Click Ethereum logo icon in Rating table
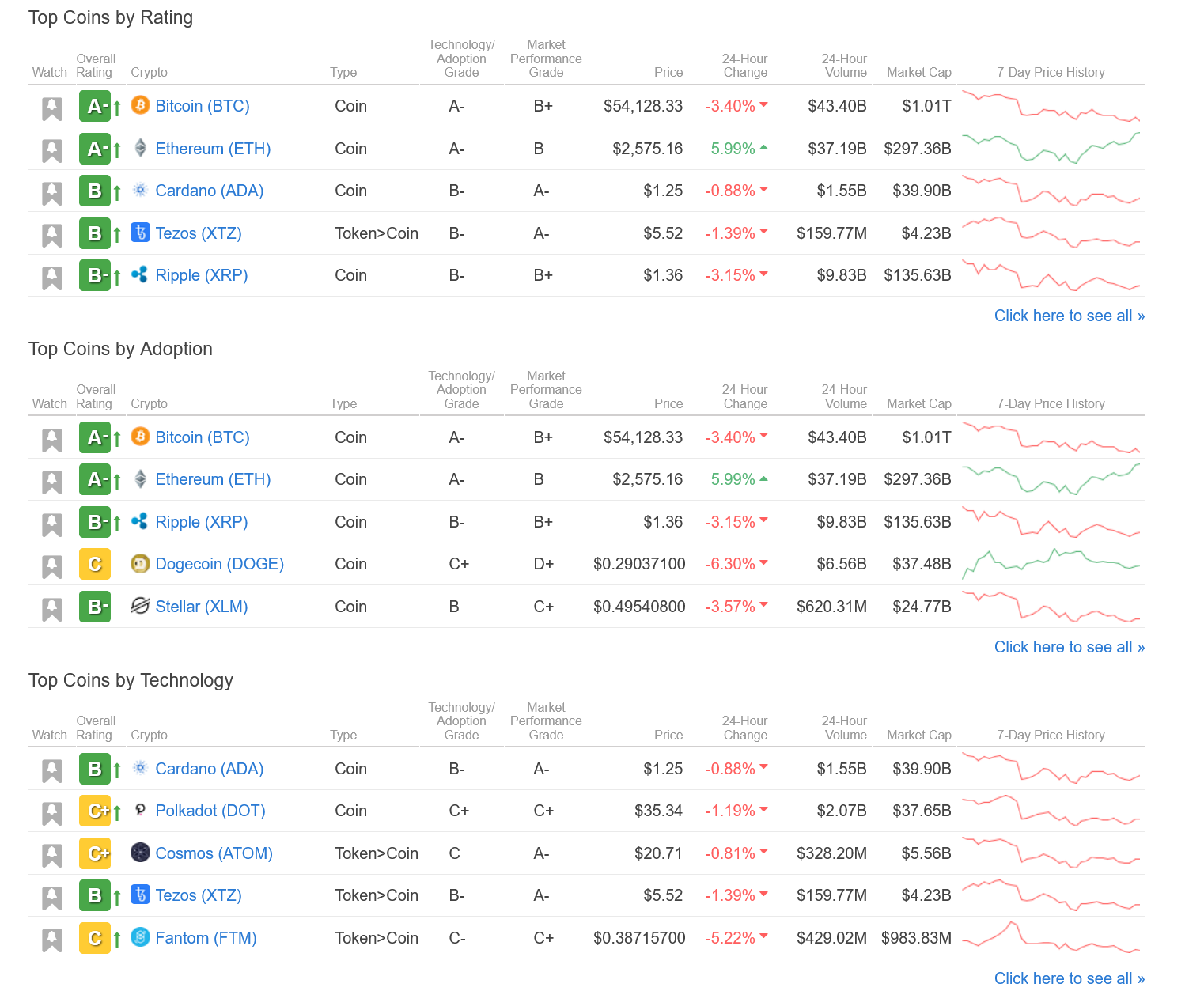Image resolution: width=1204 pixels, height=991 pixels. click(x=140, y=148)
